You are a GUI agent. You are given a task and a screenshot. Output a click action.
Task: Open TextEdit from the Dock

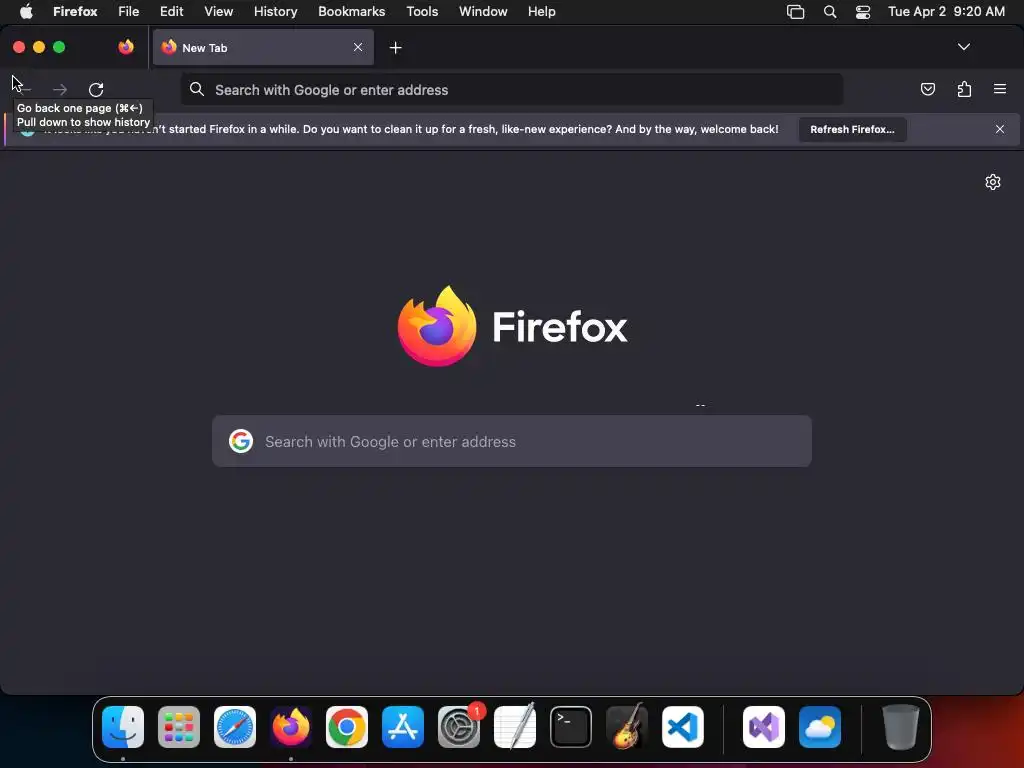point(515,727)
